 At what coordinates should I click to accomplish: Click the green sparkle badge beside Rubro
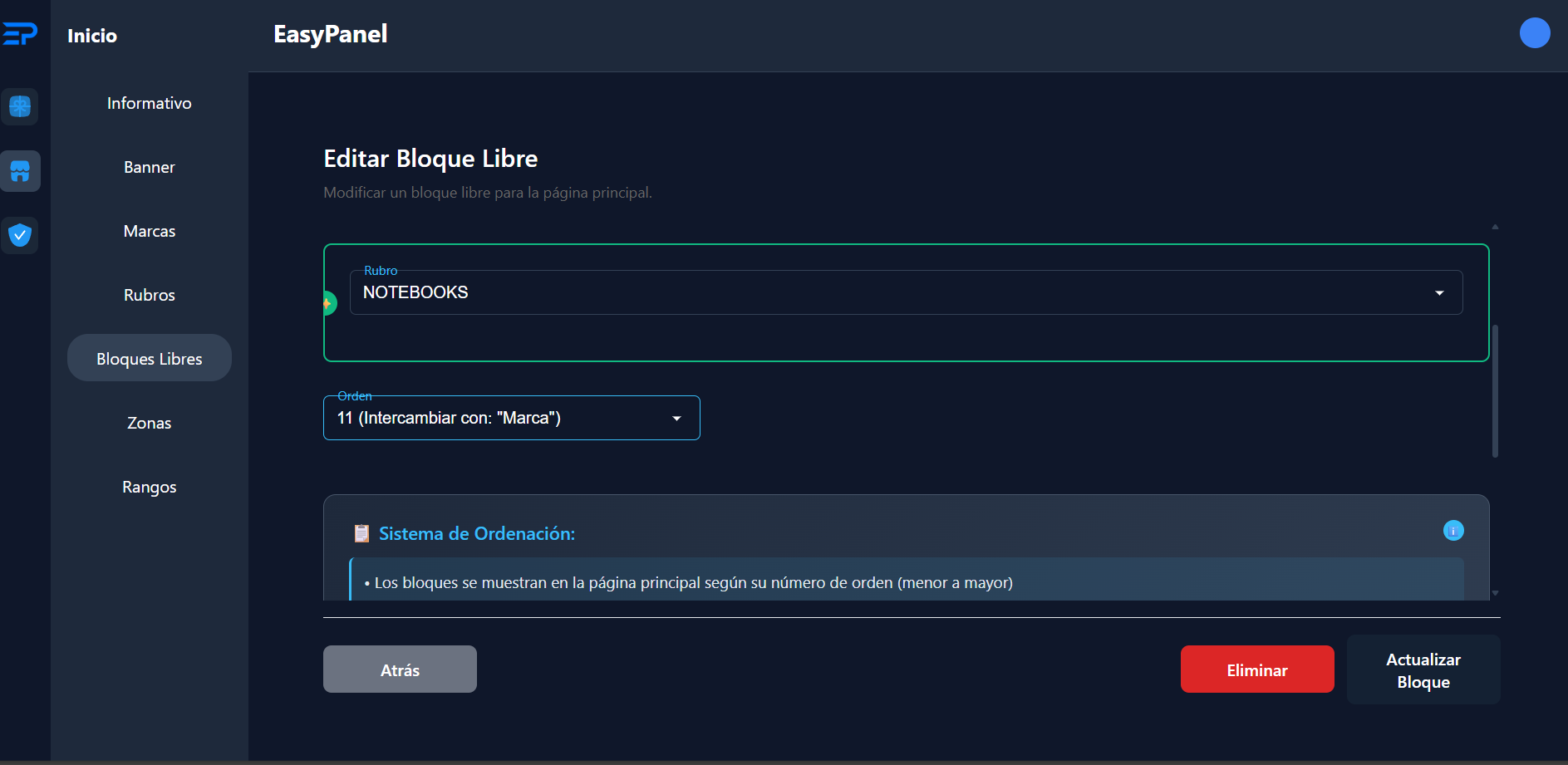[328, 303]
